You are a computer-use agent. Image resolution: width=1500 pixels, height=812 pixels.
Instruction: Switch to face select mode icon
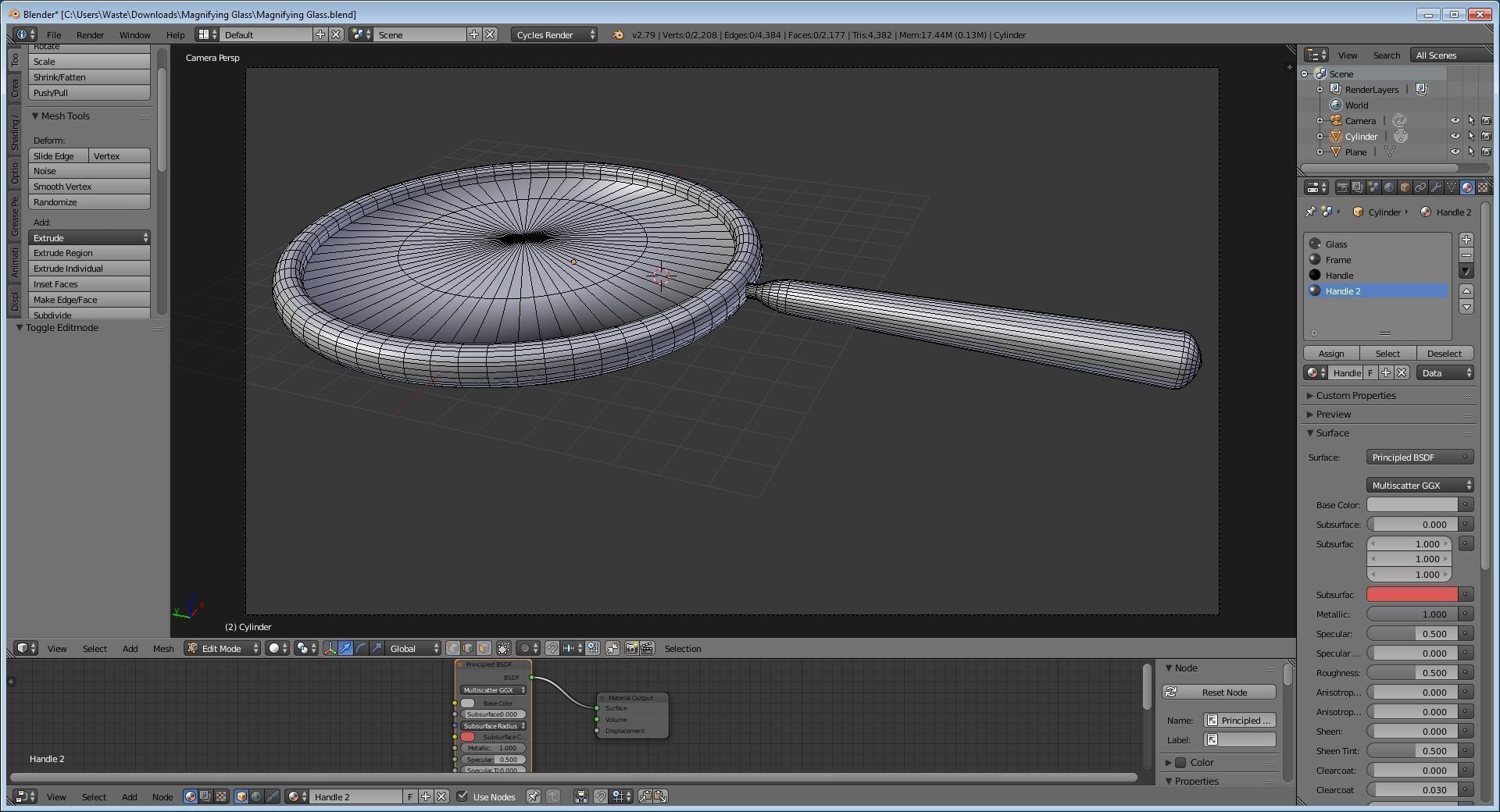(484, 649)
